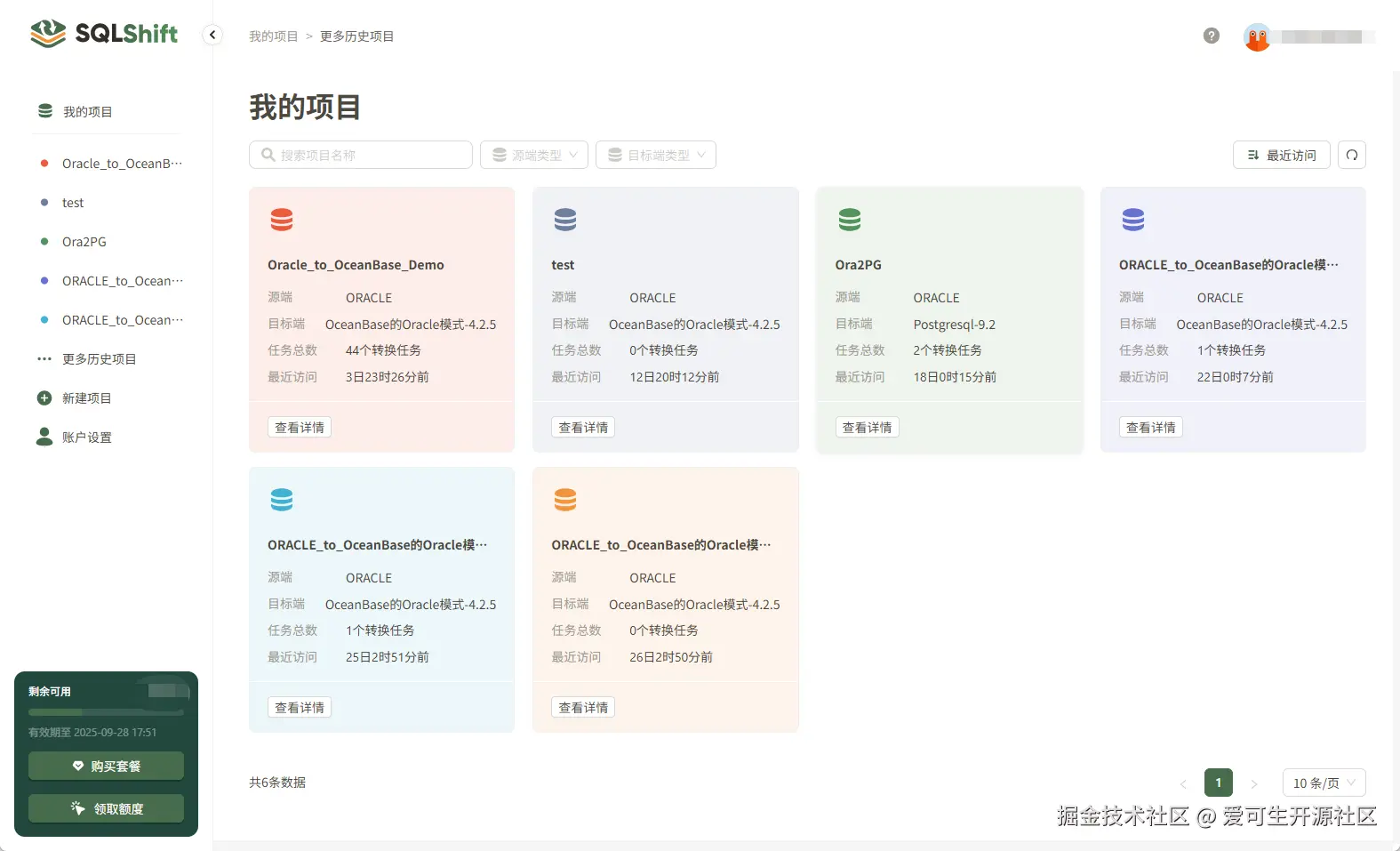Focus the project name search field

[x=360, y=155]
